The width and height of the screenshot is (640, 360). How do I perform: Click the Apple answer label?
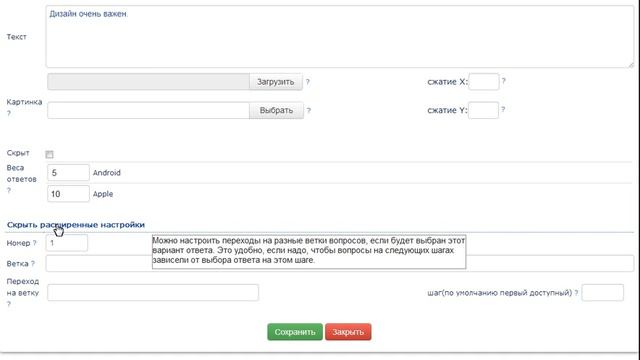pos(103,194)
